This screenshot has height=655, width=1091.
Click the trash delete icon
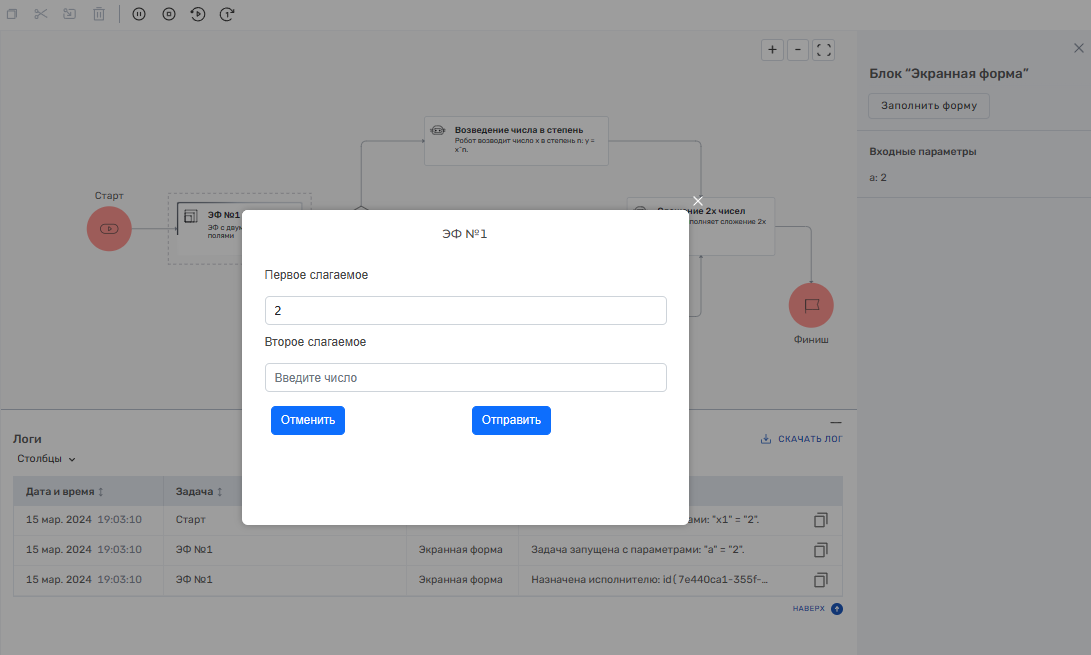tap(99, 14)
